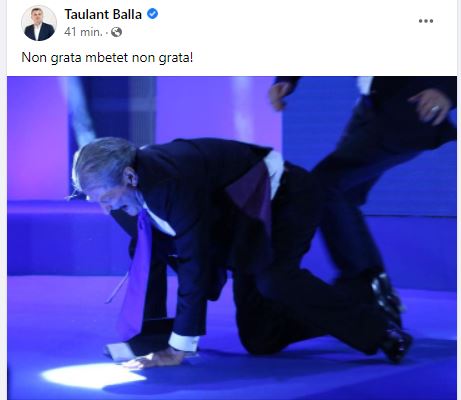Open the 41 min. timestamp link

[83, 32]
